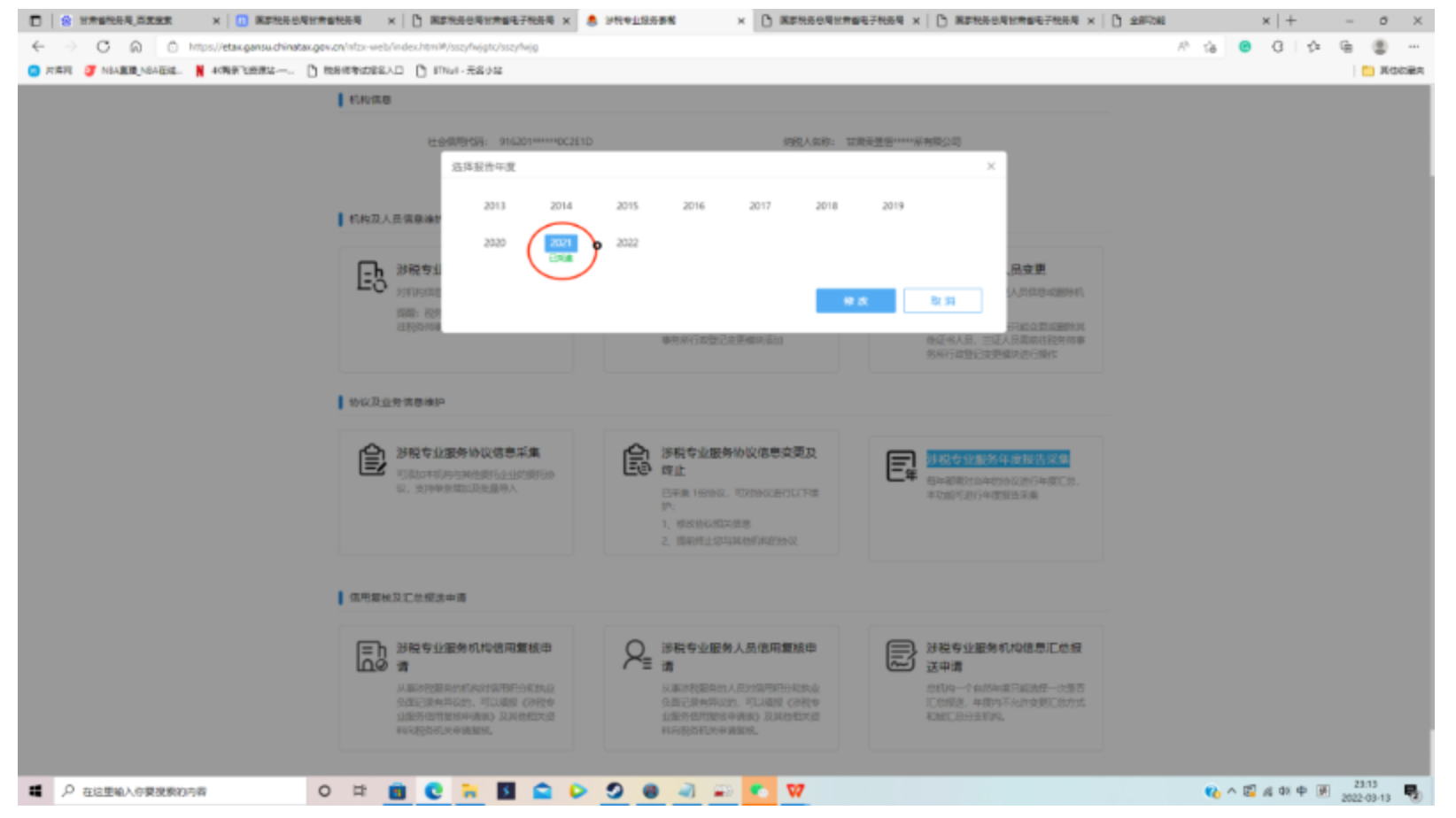Click the 涉税专业服务协议信息变更及终止 card icon
1456x818 pixels.
point(637,459)
